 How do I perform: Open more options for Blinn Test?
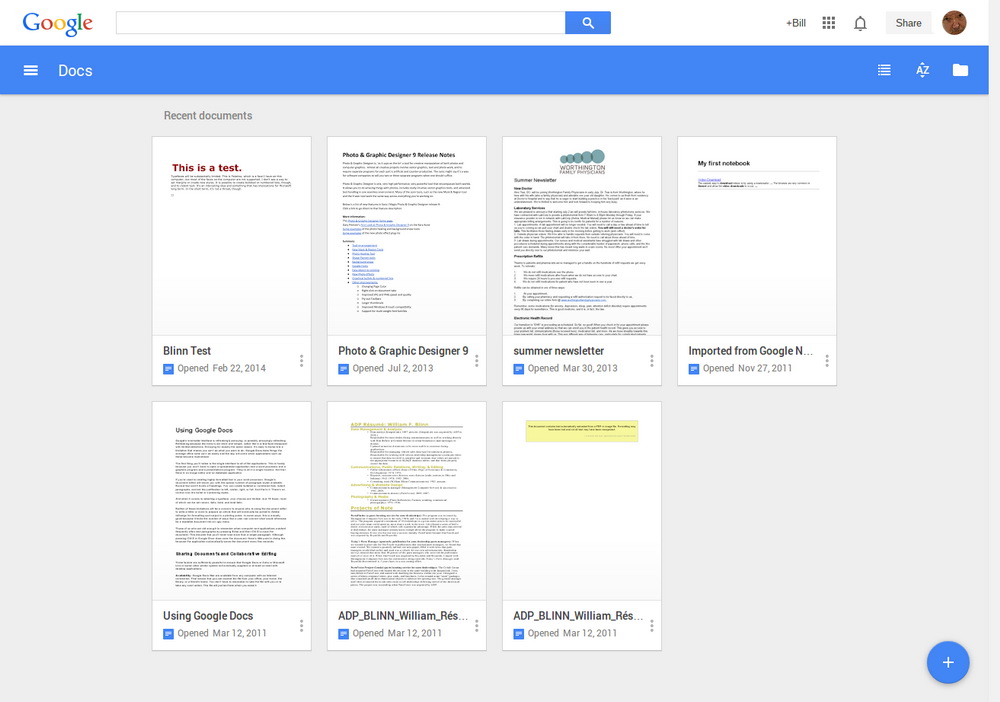click(301, 361)
